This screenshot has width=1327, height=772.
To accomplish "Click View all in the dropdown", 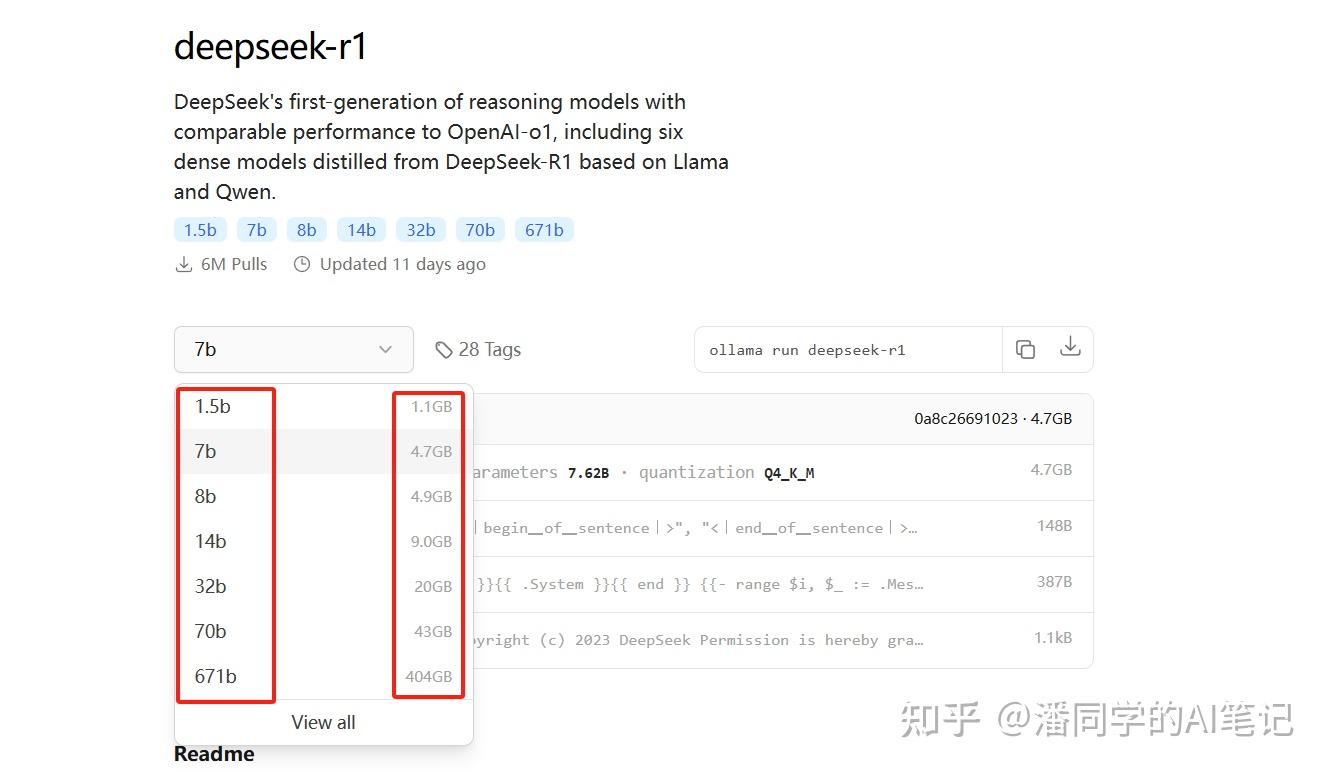I will [x=323, y=722].
